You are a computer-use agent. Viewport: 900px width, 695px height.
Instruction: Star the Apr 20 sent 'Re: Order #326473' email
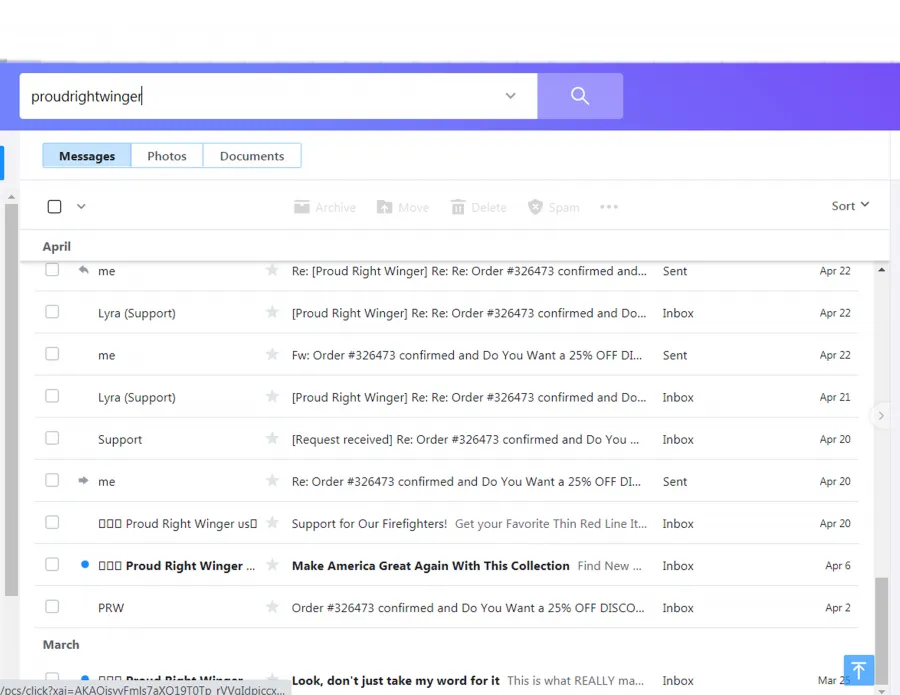point(272,480)
